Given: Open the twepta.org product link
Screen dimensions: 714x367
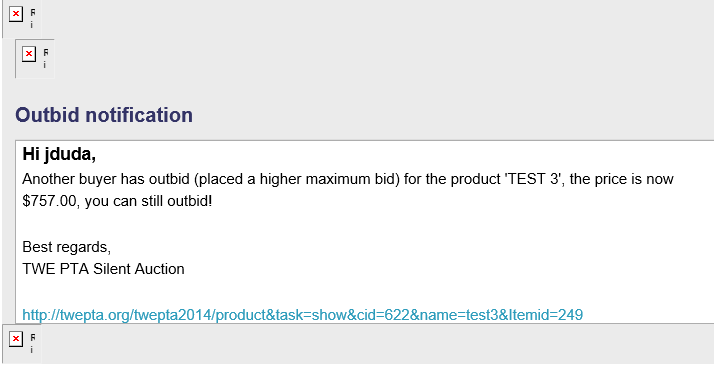Looking at the screenshot, I should (302, 315).
